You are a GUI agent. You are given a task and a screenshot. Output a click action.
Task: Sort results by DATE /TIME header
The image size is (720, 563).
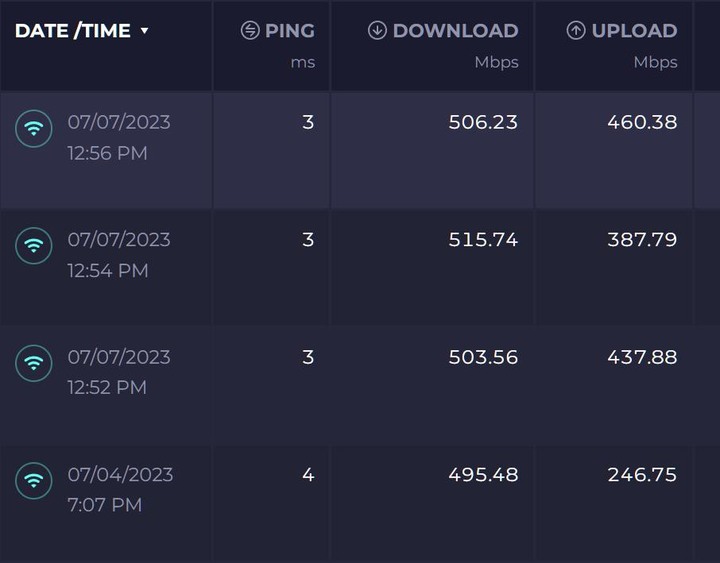click(73, 31)
